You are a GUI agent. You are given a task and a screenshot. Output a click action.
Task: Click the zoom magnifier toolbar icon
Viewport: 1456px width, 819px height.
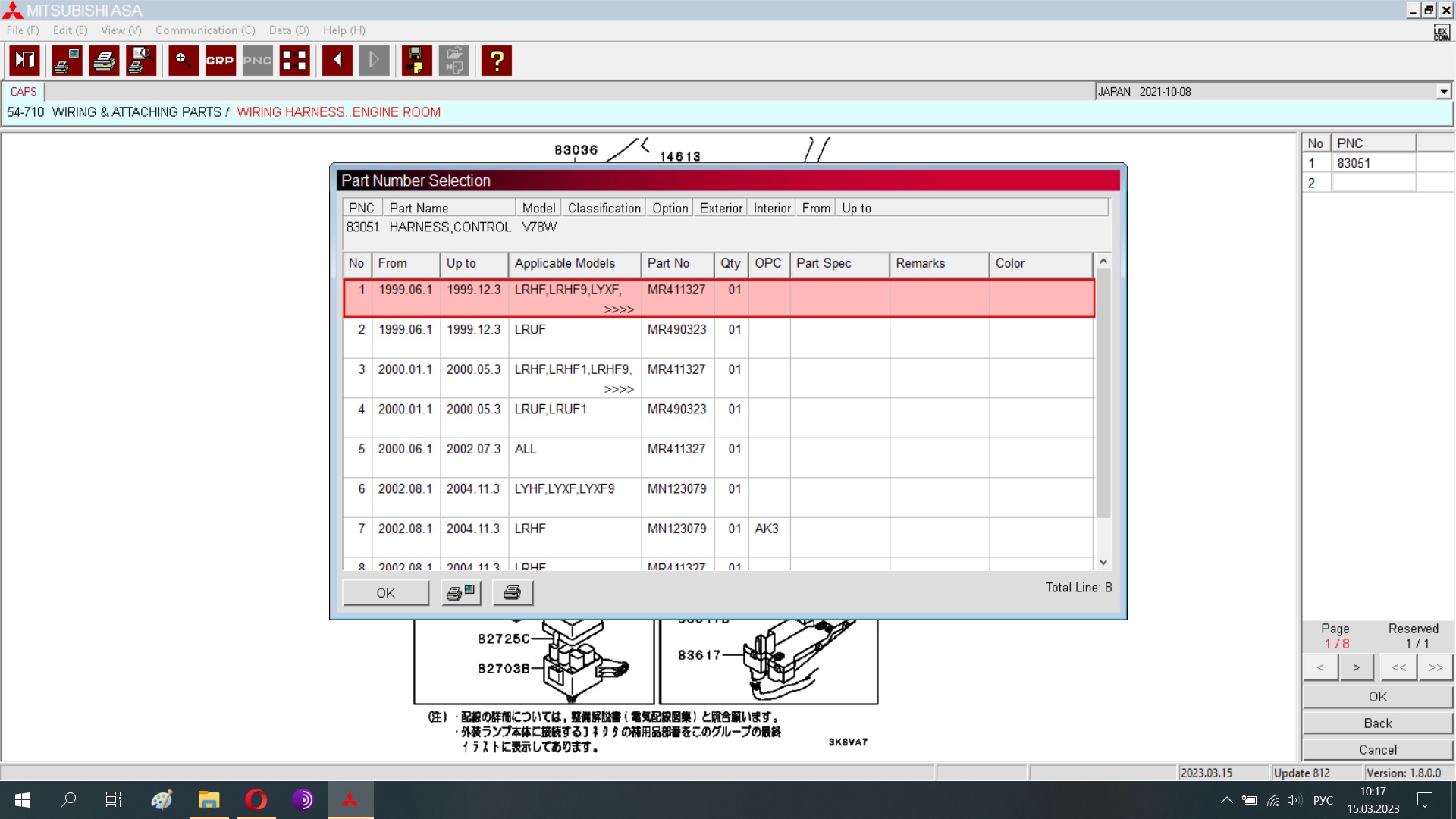click(x=183, y=61)
